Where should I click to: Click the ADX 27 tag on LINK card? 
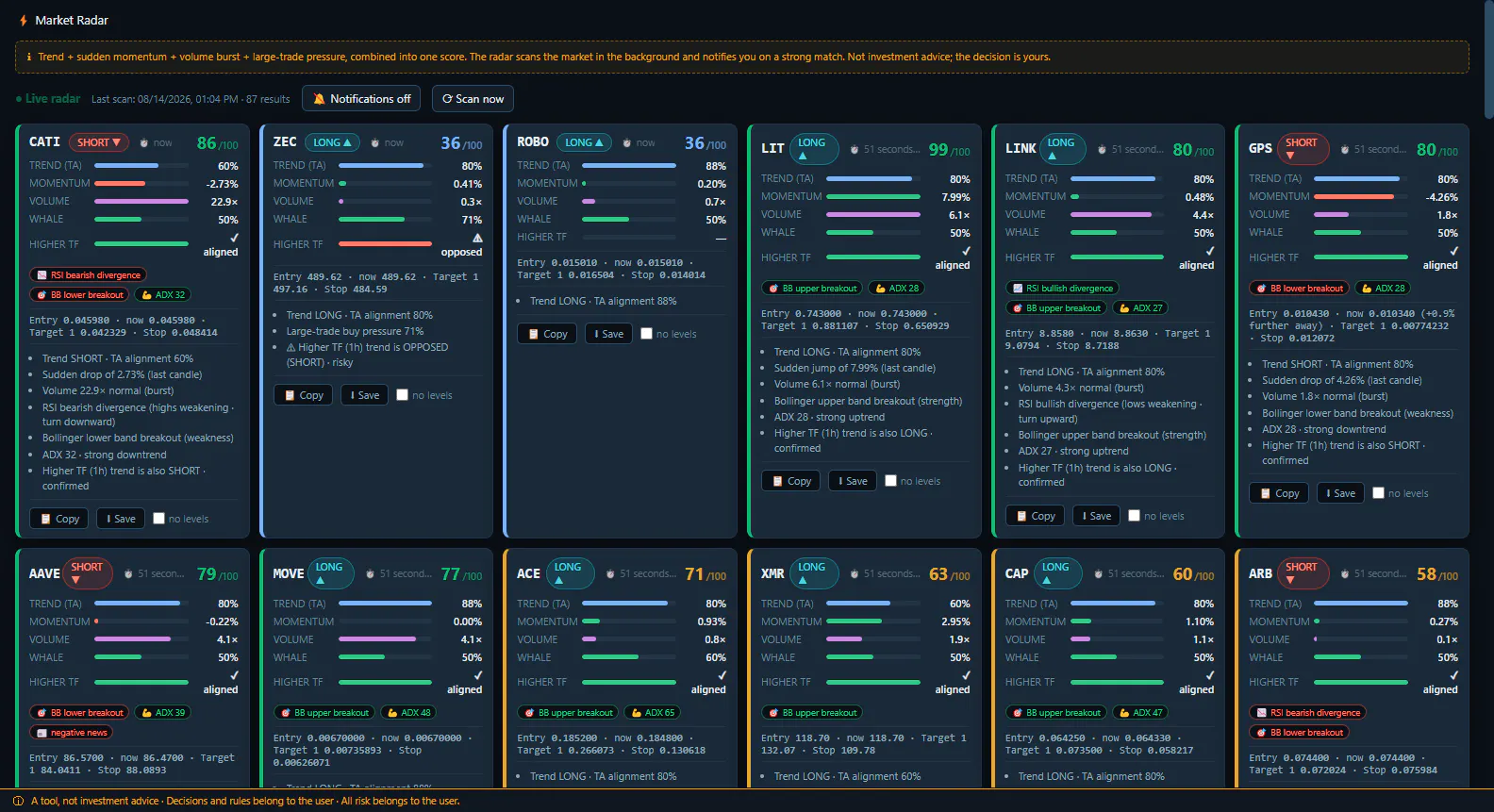pos(1140,308)
